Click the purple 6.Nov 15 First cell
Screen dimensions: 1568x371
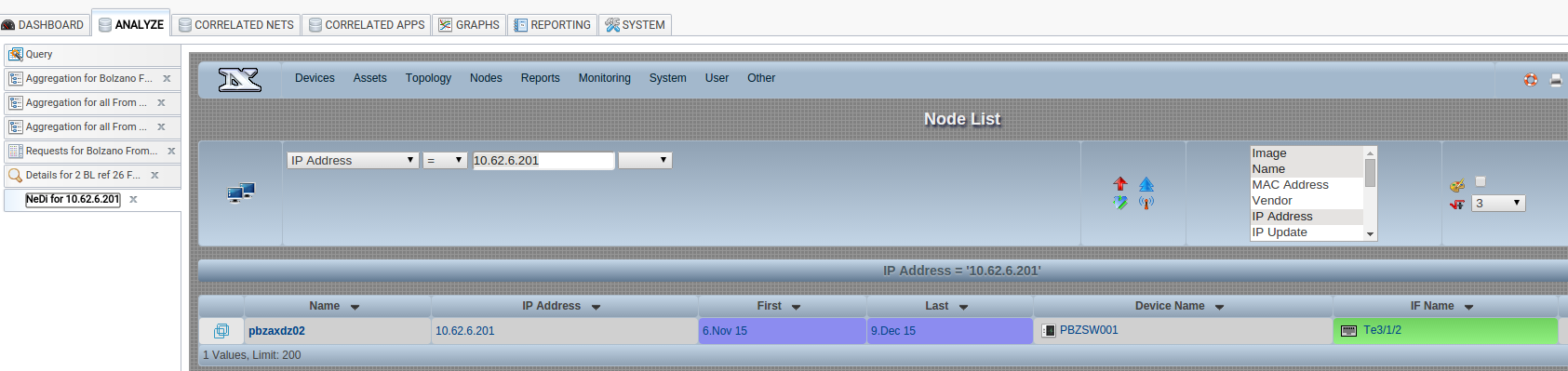[x=782, y=331]
